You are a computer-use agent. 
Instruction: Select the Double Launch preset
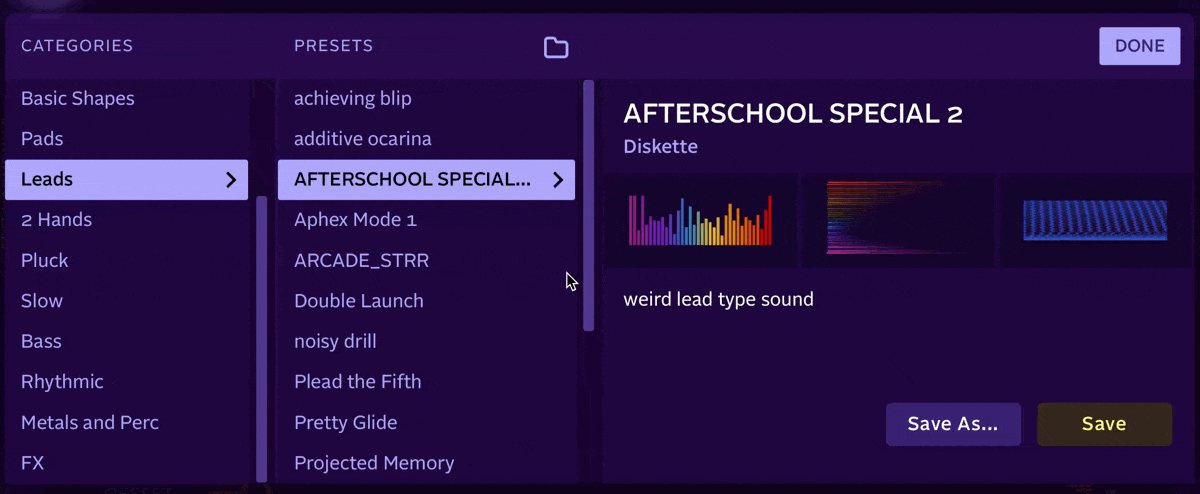pos(358,301)
